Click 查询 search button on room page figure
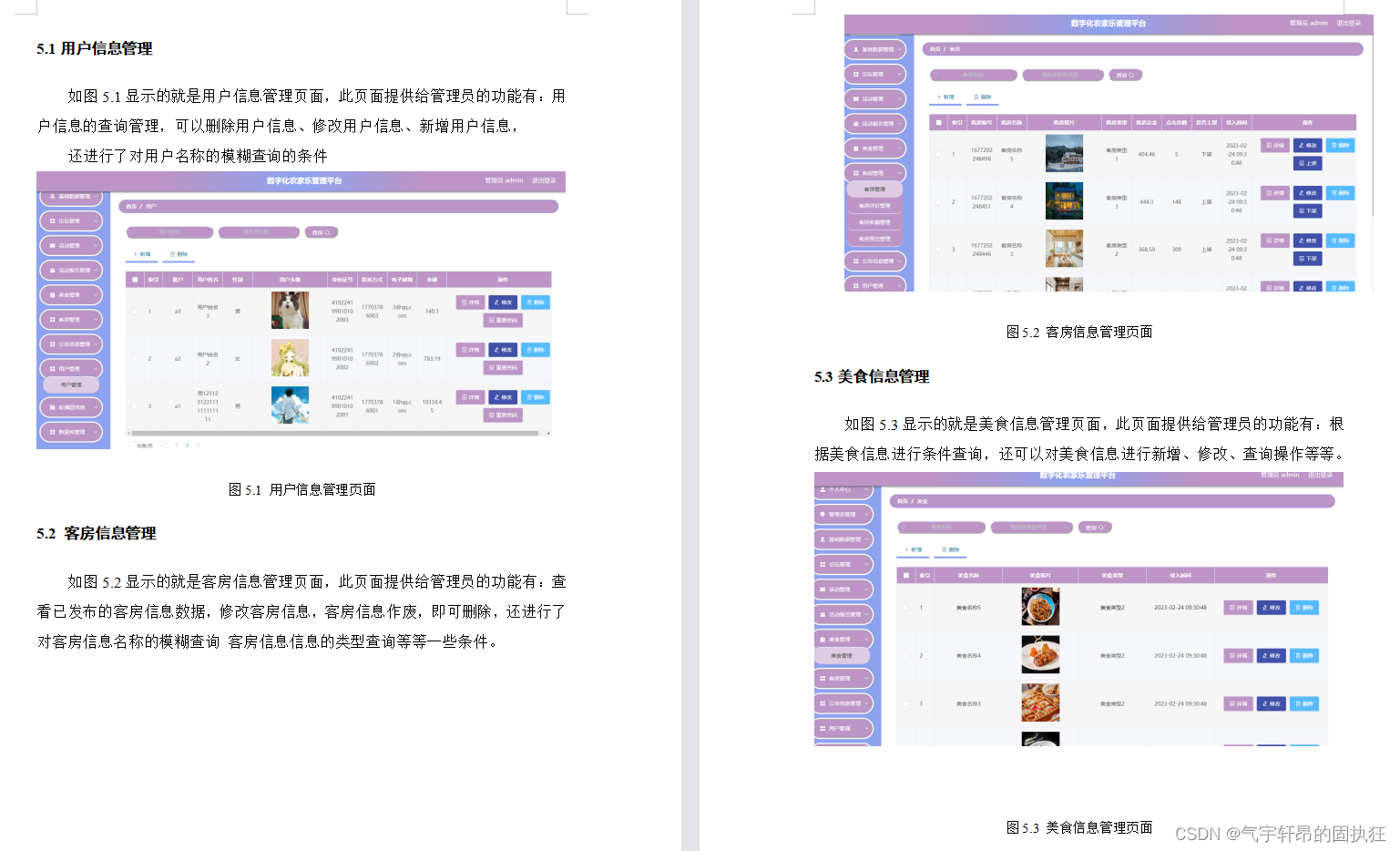 pos(1126,75)
